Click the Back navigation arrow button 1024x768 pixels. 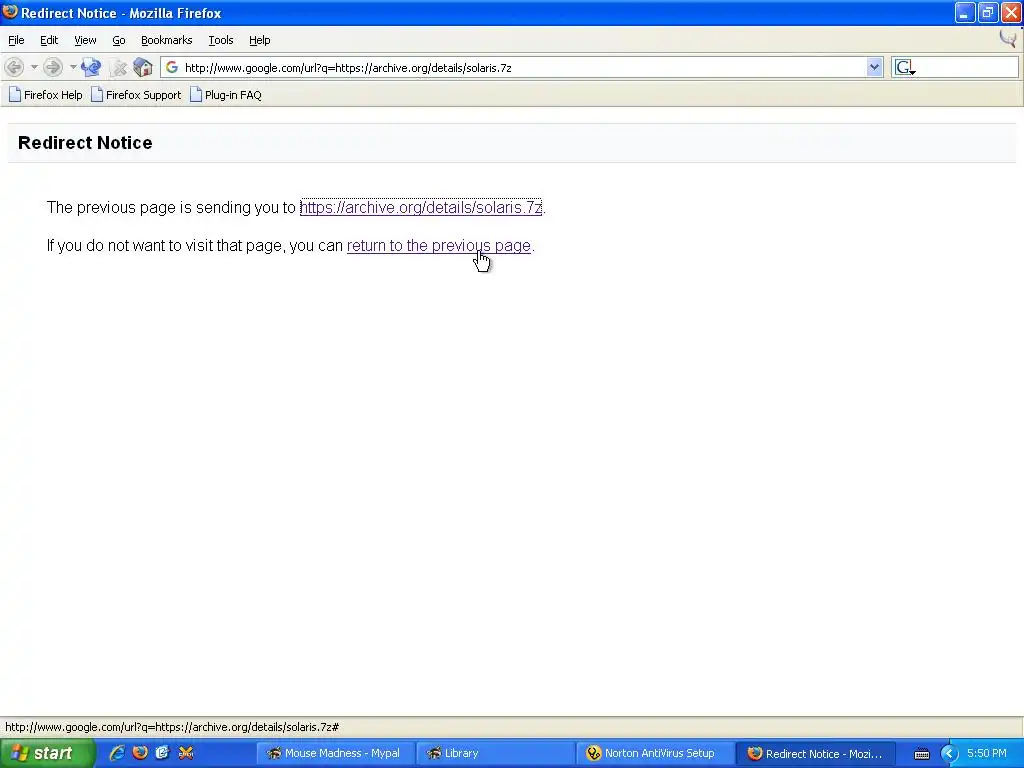pyautogui.click(x=14, y=67)
